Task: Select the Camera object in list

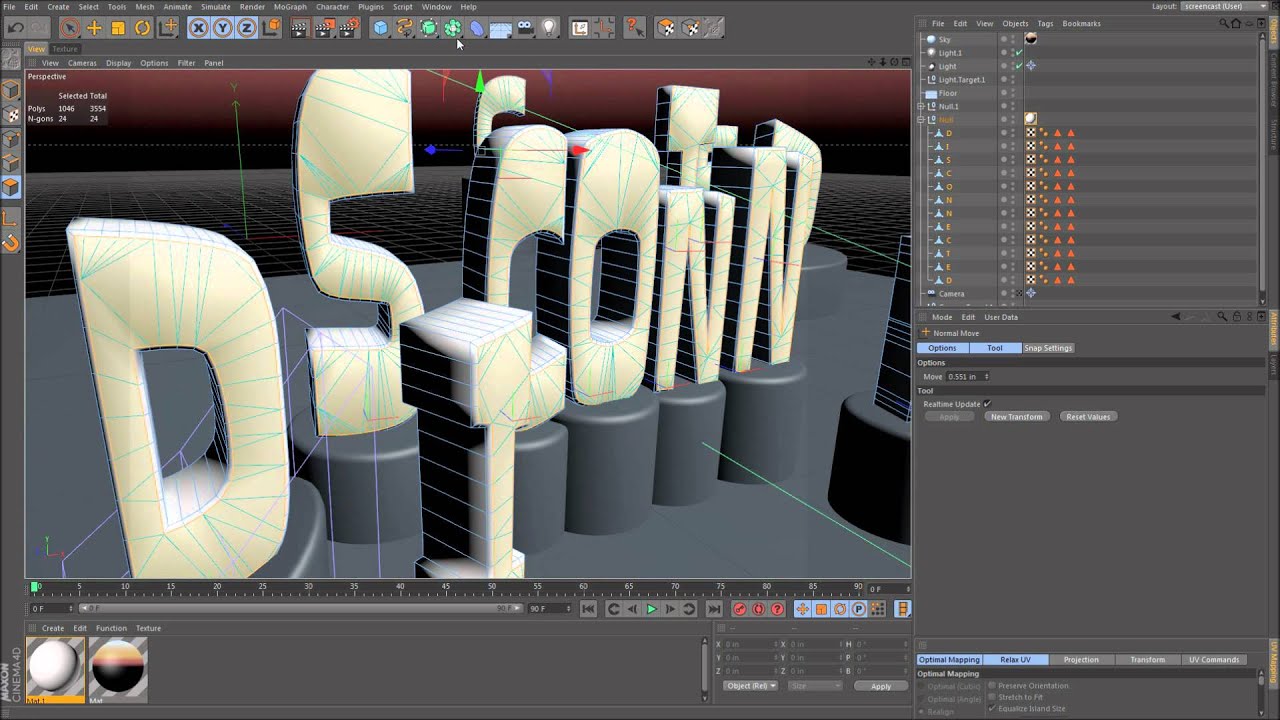Action: click(951, 294)
